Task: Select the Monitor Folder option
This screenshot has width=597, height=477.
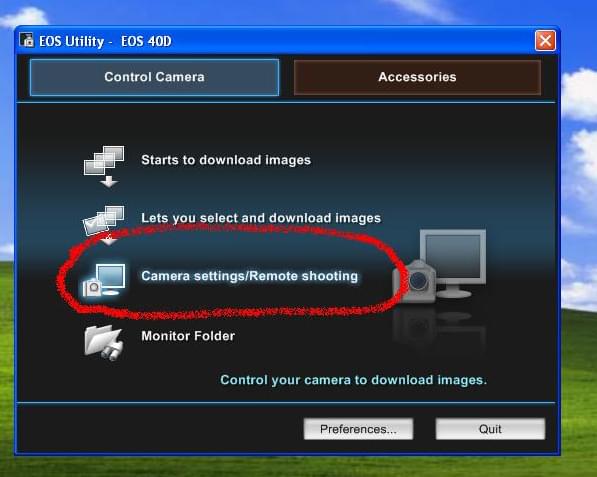Action: [x=188, y=336]
